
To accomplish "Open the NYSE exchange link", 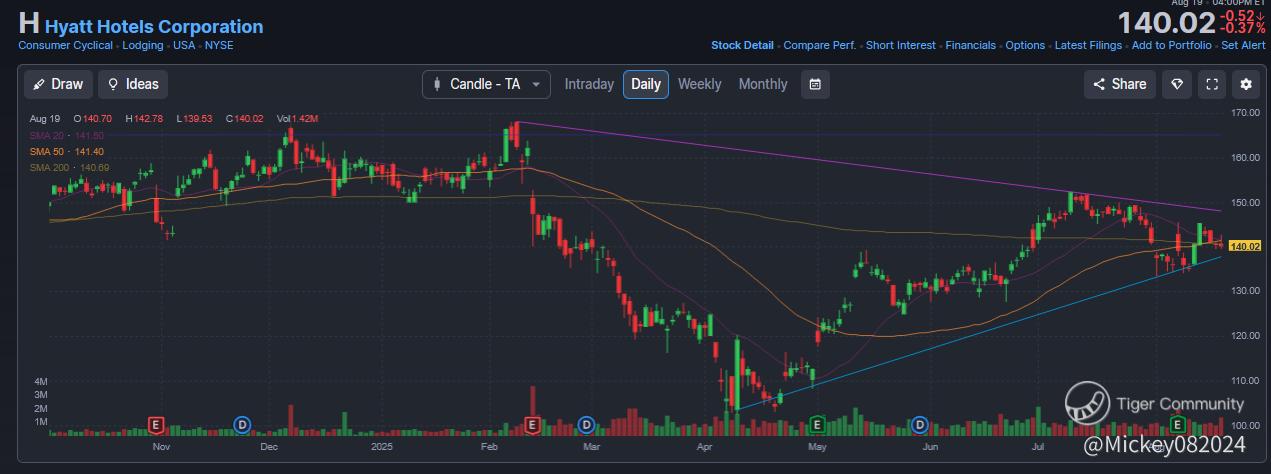I will click(219, 45).
